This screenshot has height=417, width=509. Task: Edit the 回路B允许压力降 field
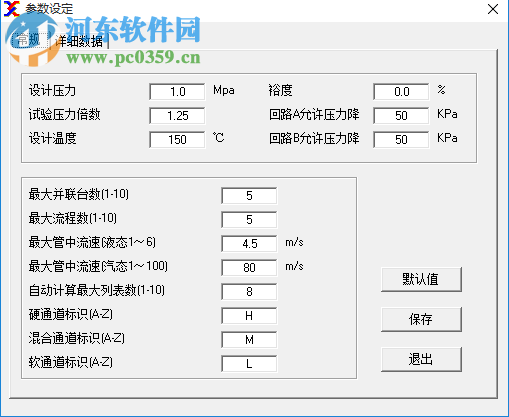[x=401, y=139]
